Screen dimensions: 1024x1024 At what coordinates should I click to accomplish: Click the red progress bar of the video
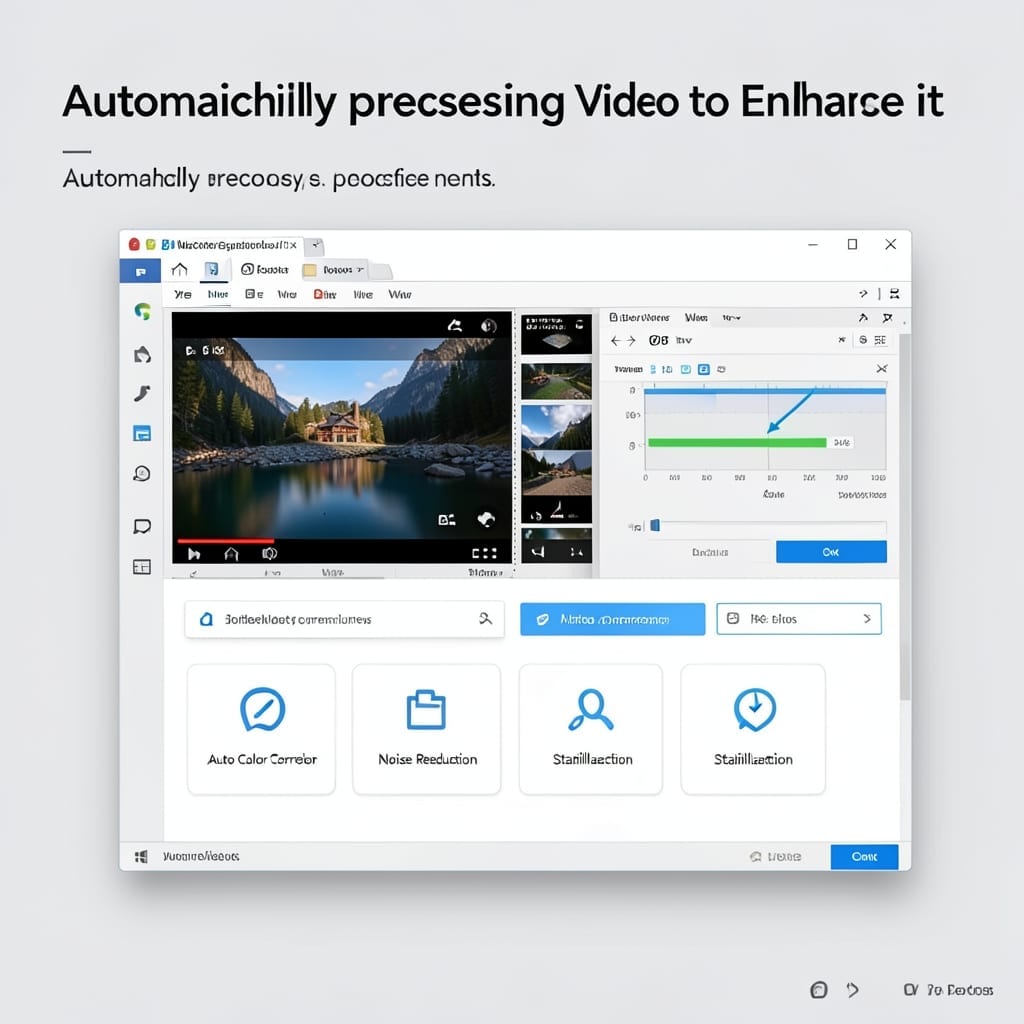(225, 541)
